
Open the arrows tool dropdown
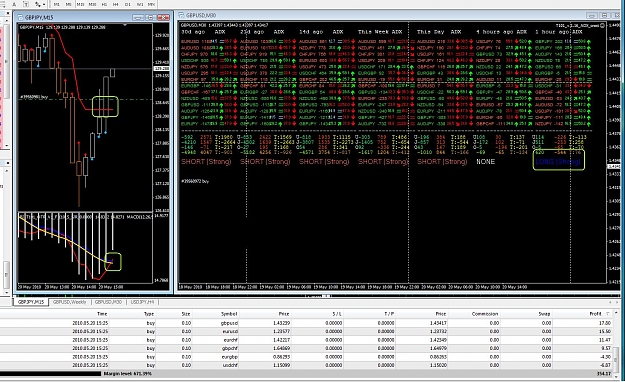pos(43,4)
